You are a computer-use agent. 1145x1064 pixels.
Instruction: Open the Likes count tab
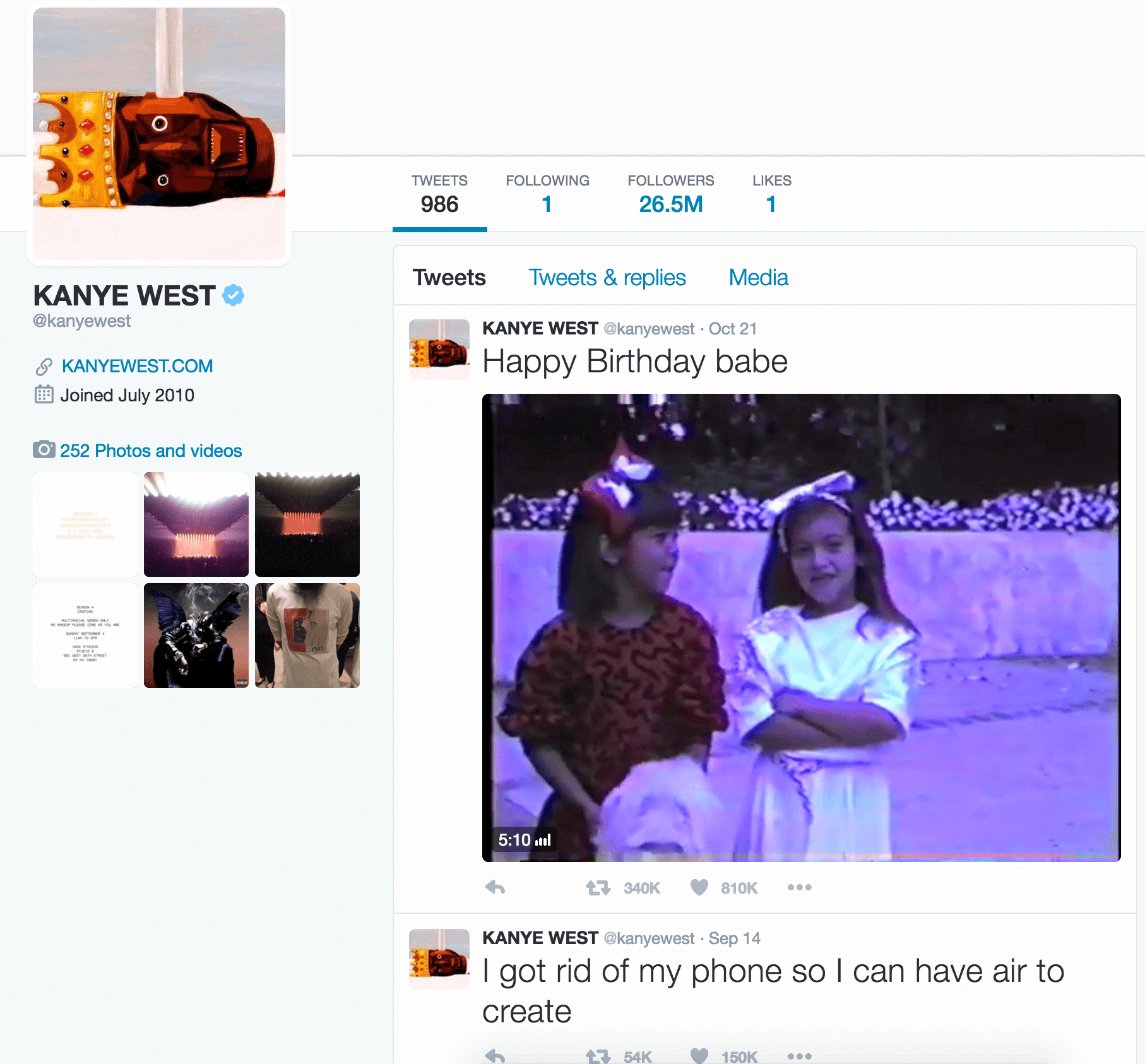coord(771,194)
